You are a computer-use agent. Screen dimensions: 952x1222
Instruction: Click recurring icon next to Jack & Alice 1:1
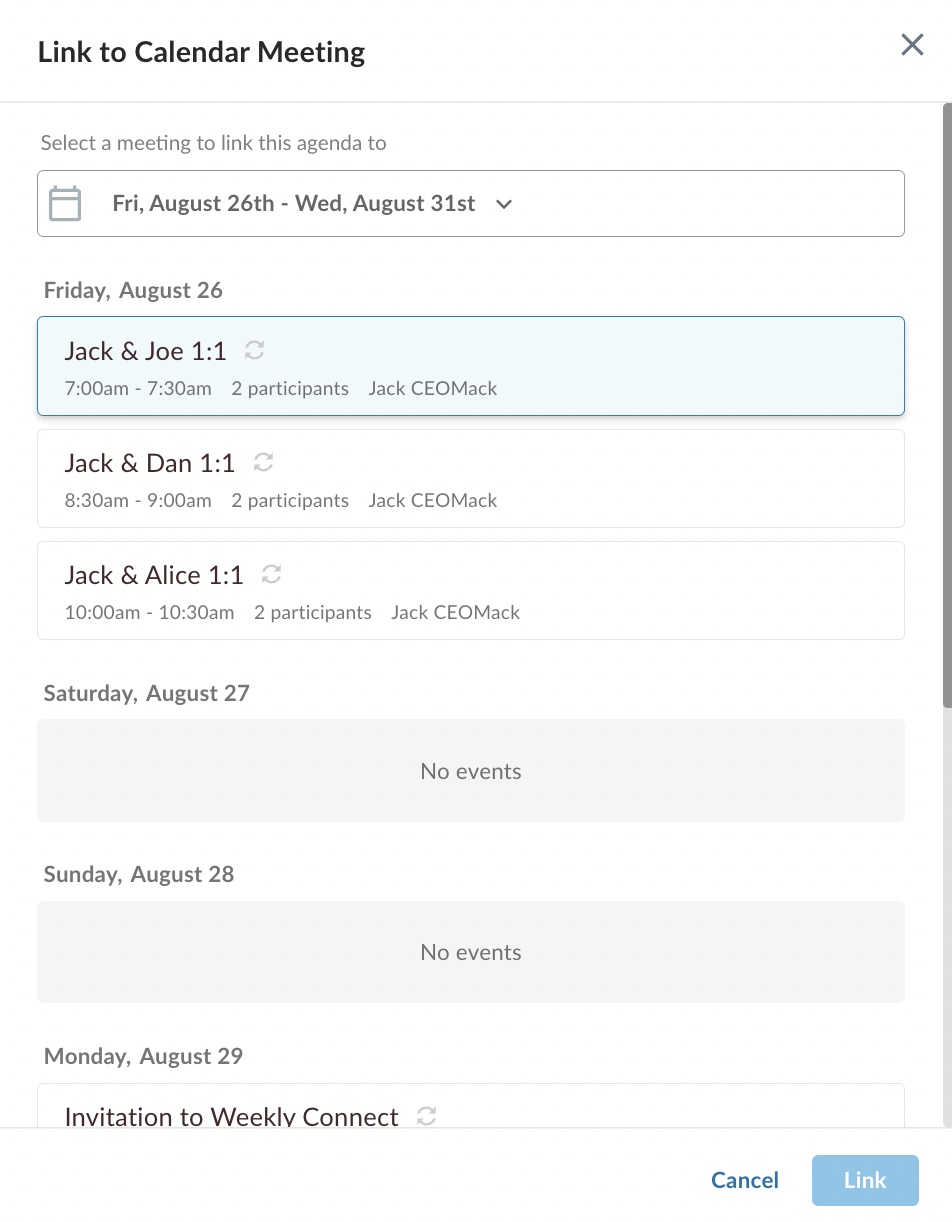click(271, 574)
